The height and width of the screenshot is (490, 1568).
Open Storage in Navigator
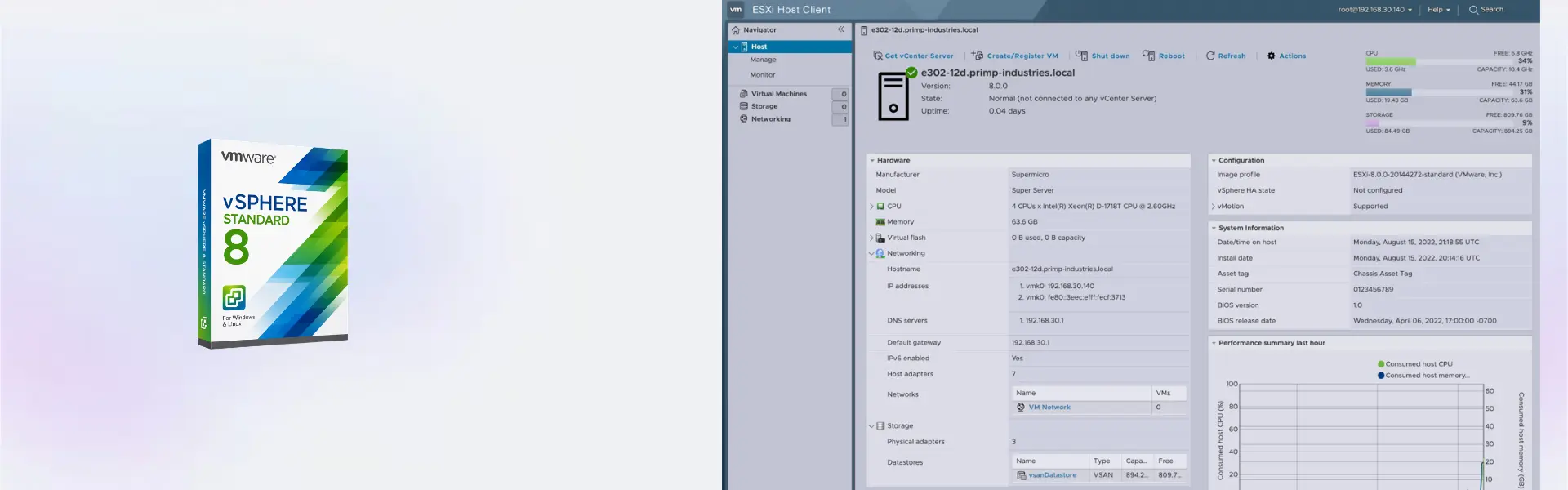[x=764, y=106]
